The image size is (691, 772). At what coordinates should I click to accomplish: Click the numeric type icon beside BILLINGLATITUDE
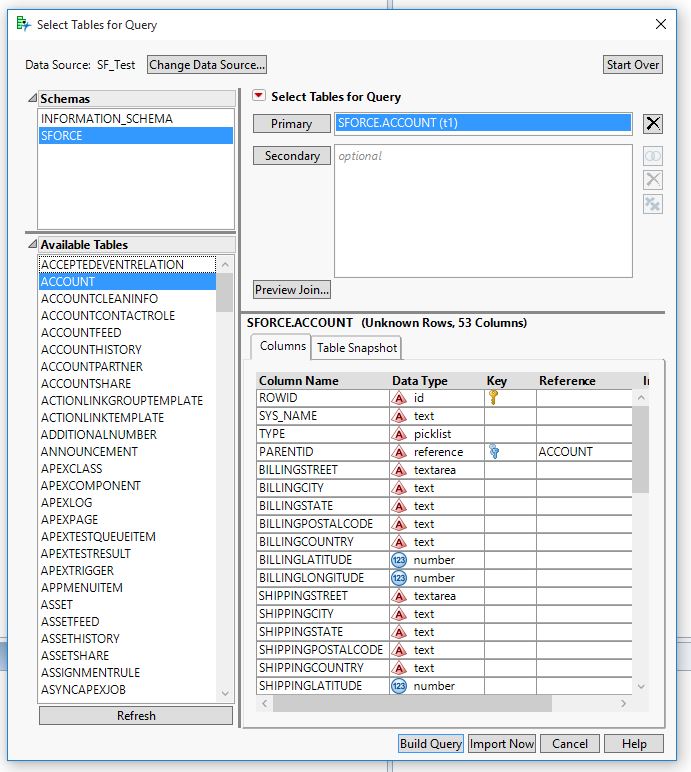pyautogui.click(x=399, y=560)
